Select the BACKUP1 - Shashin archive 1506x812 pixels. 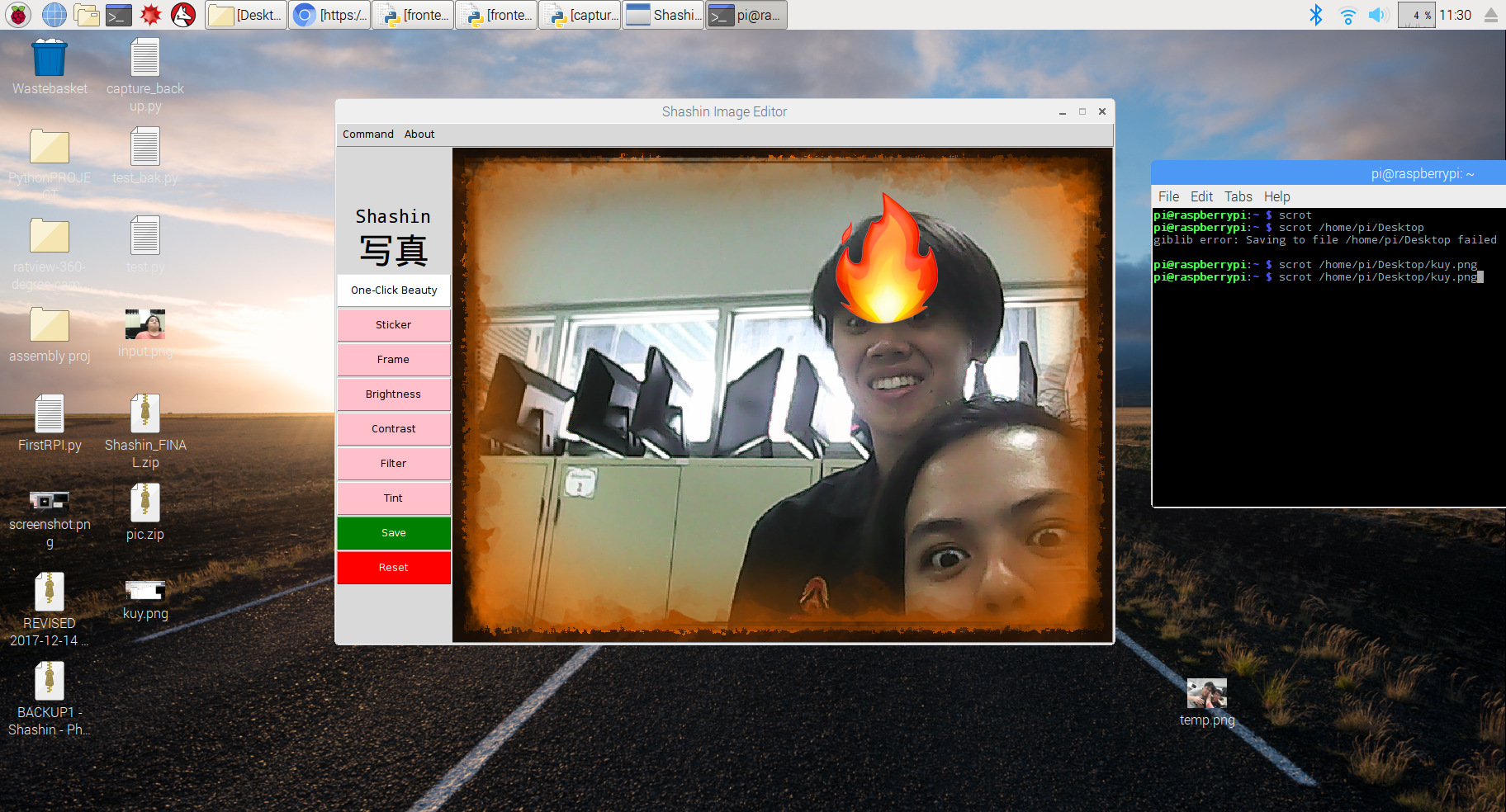coord(50,699)
